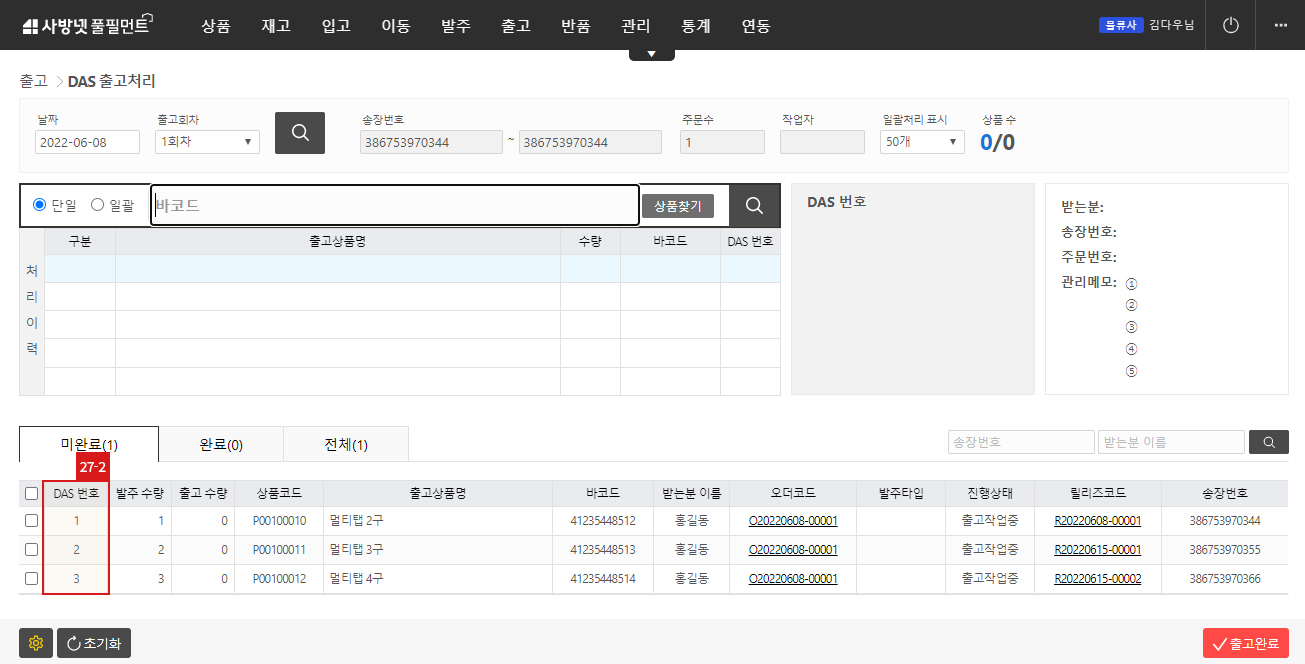1305x664 pixels.
Task: Click the power/logout icon at top right
Action: point(1229,25)
